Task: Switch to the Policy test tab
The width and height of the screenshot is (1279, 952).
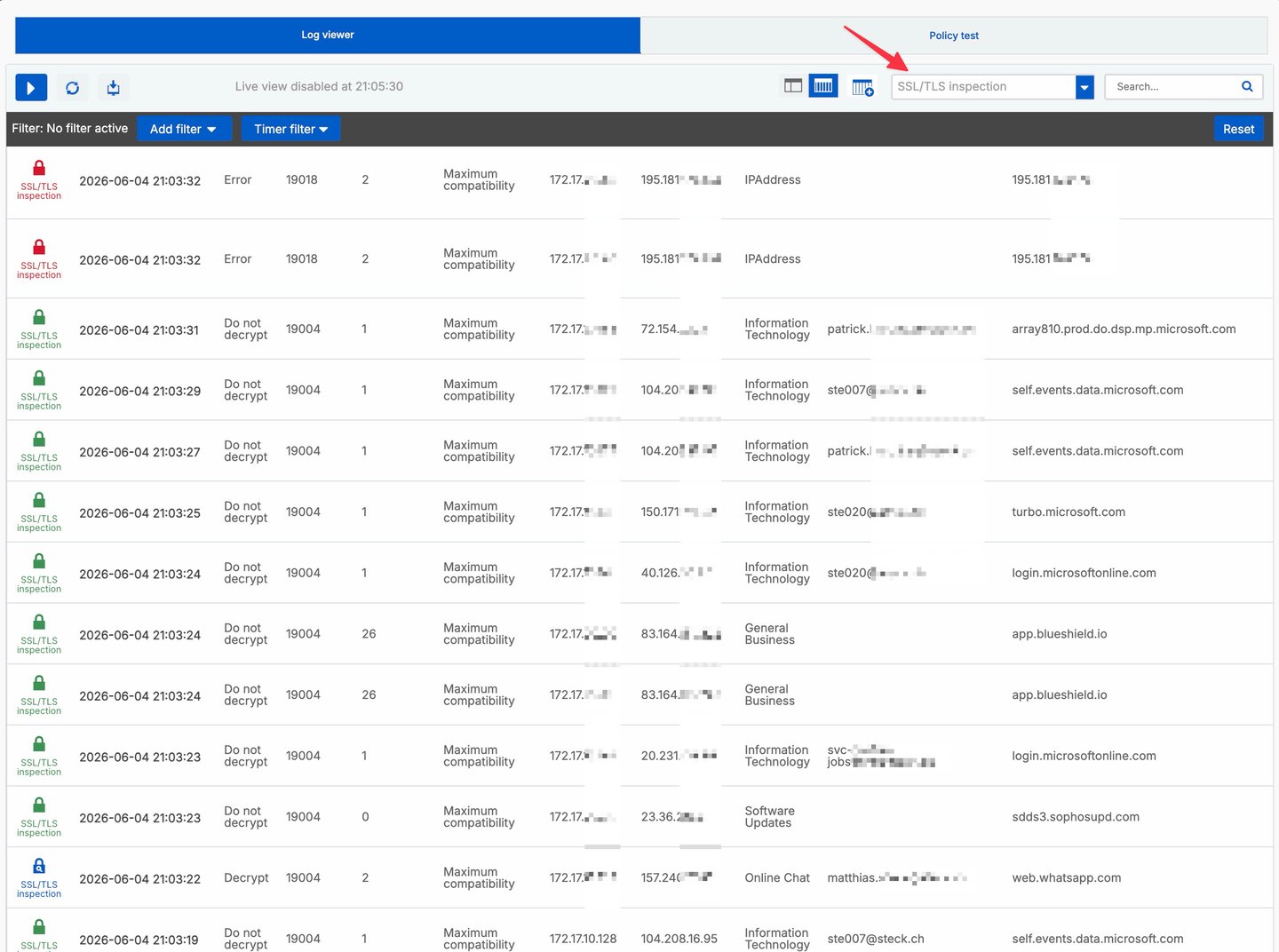Action: tap(954, 36)
